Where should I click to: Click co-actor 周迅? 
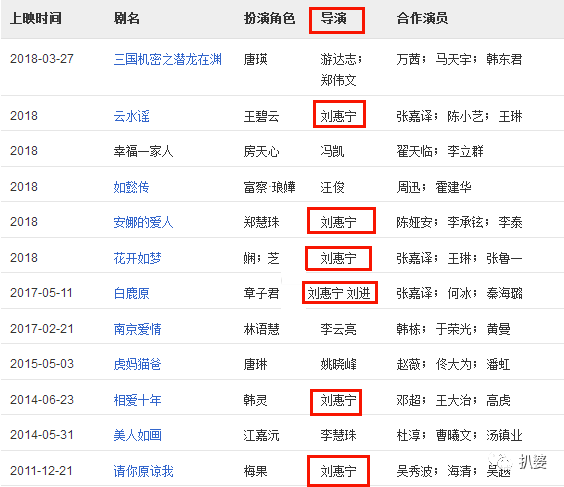[408, 187]
